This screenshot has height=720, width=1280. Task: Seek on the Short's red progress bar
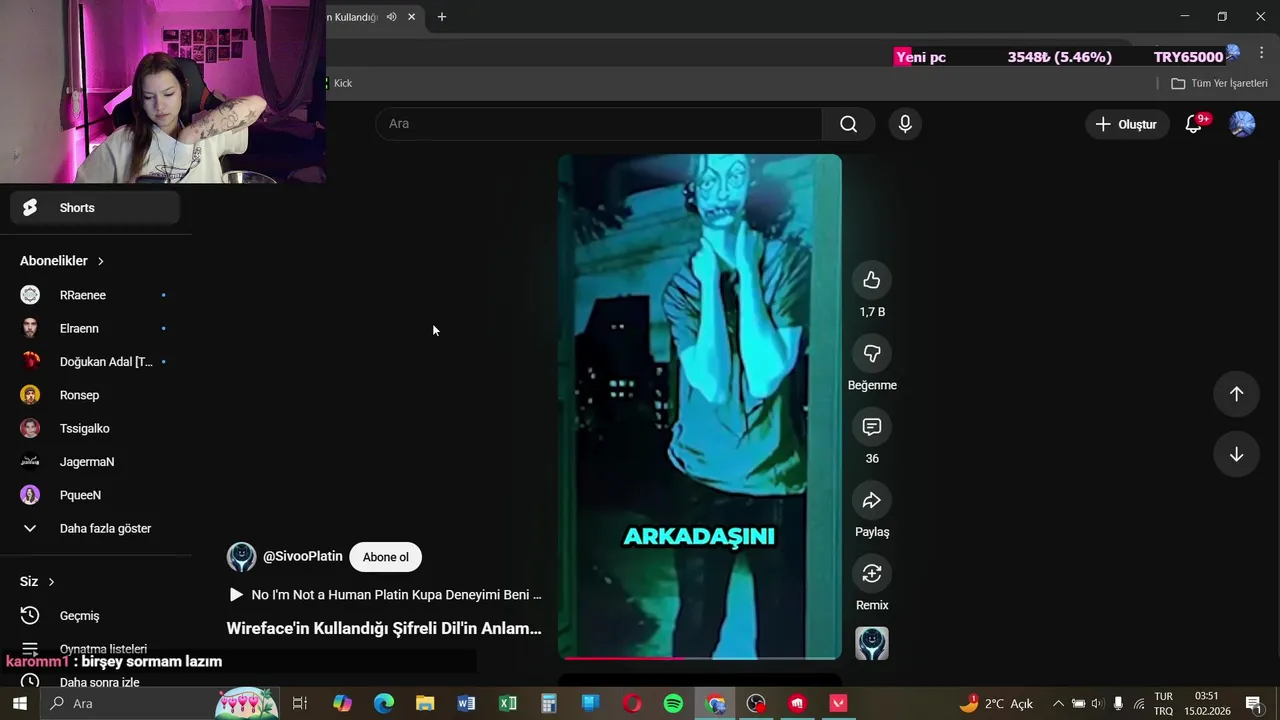coord(700,658)
